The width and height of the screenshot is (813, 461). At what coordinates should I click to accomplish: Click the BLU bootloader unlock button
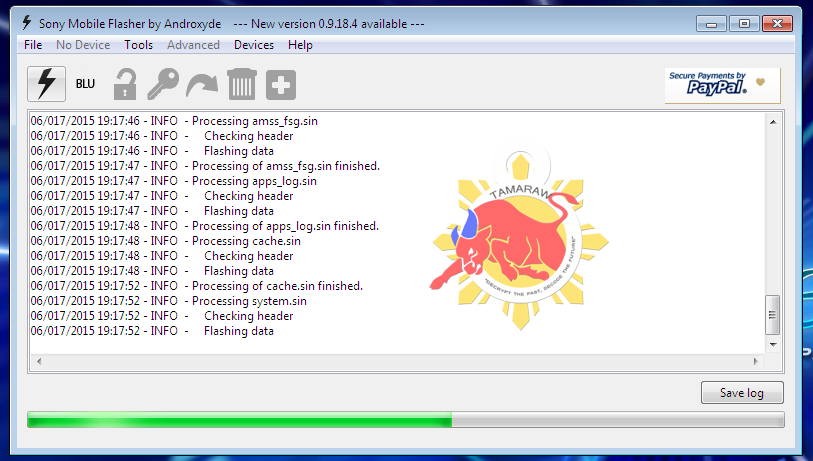(85, 84)
